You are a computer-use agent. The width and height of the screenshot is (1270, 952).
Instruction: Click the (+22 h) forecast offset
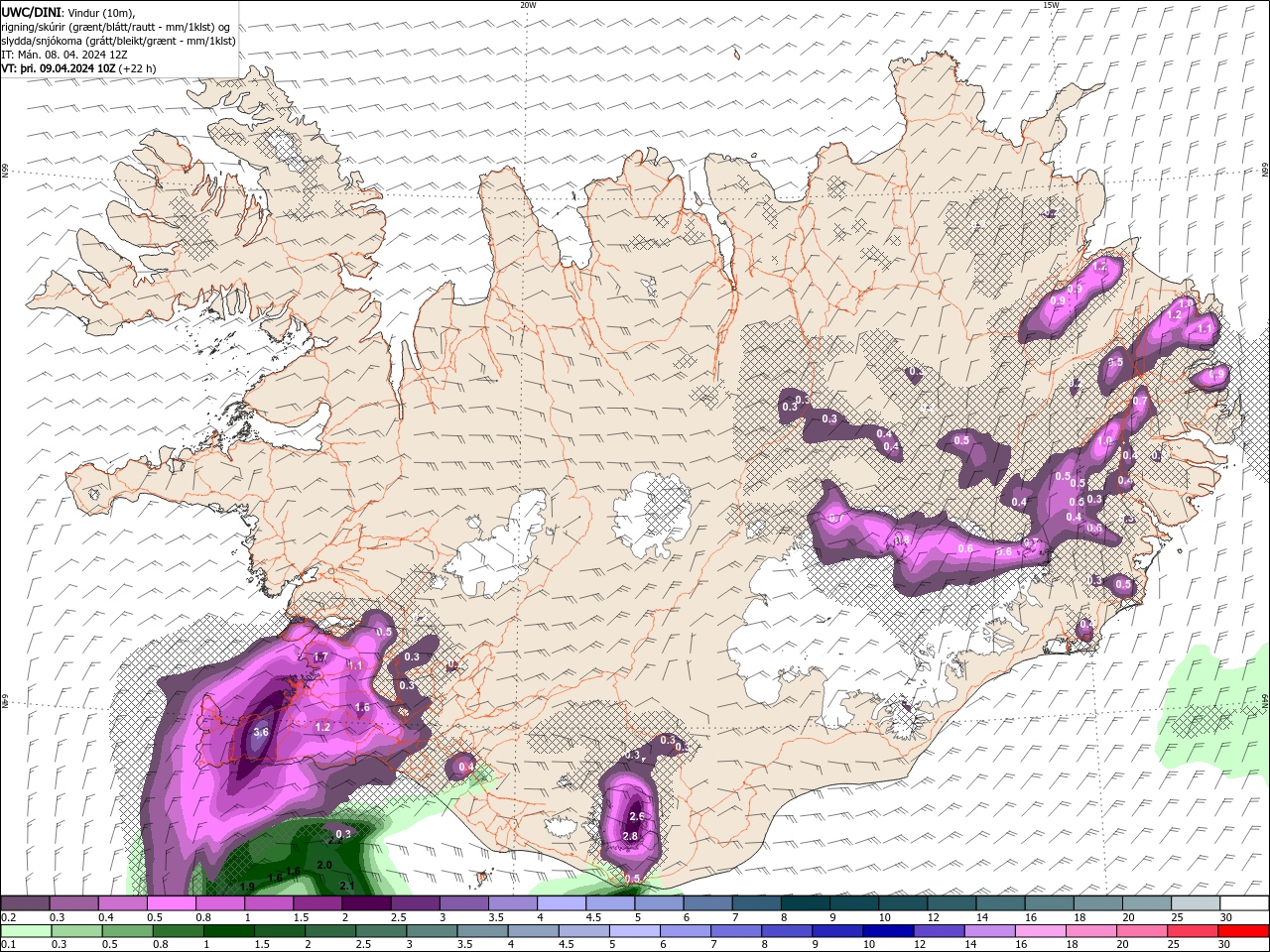coord(137,68)
